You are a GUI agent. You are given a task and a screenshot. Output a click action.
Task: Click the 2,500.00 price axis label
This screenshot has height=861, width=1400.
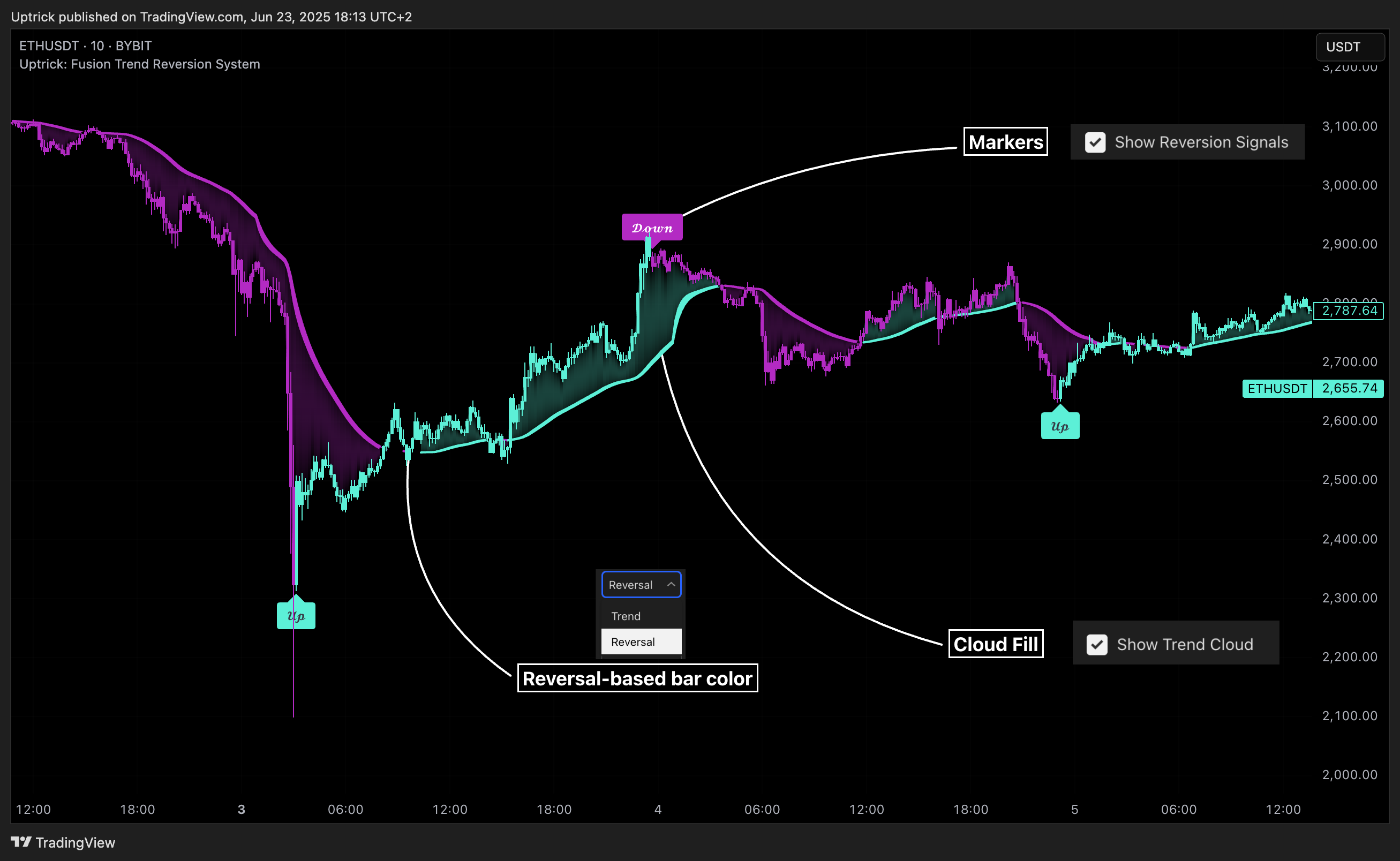1349,480
